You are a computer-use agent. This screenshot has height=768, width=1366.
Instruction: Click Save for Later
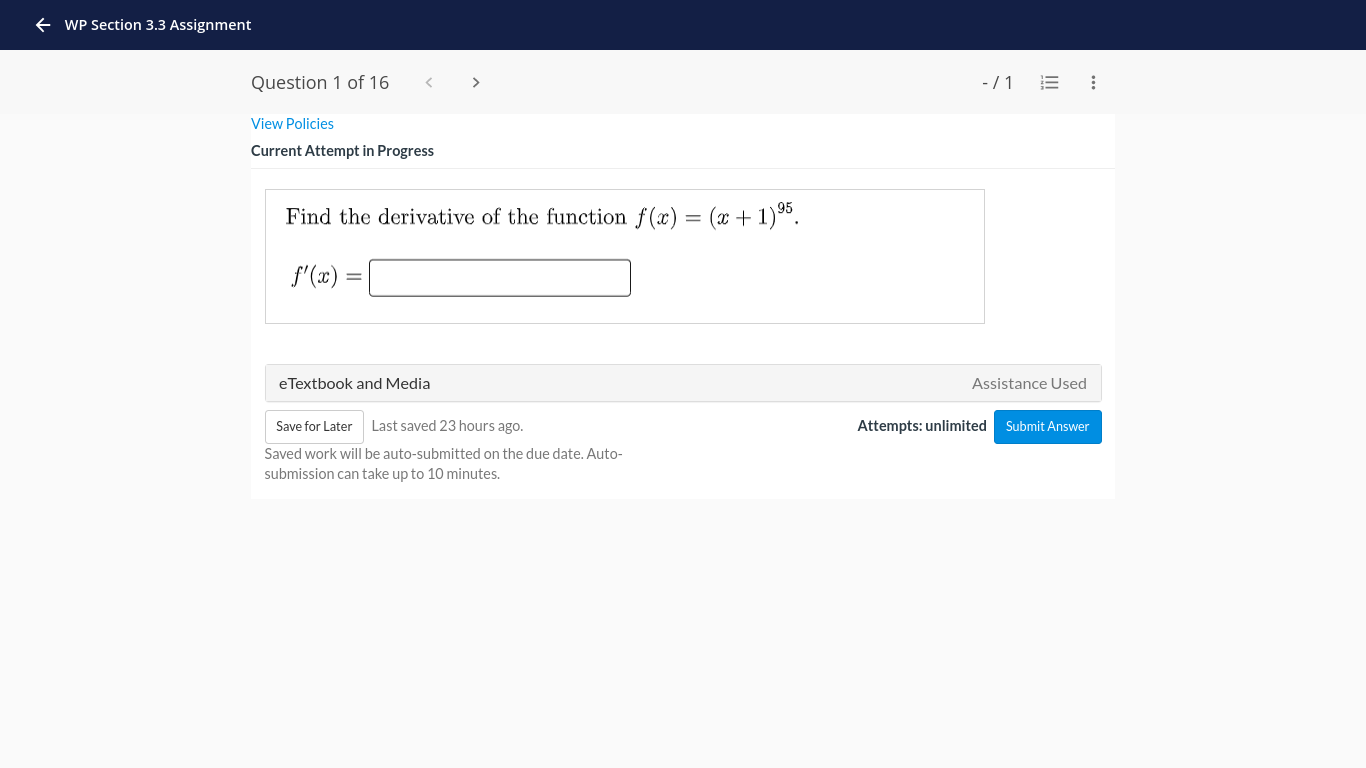point(314,426)
